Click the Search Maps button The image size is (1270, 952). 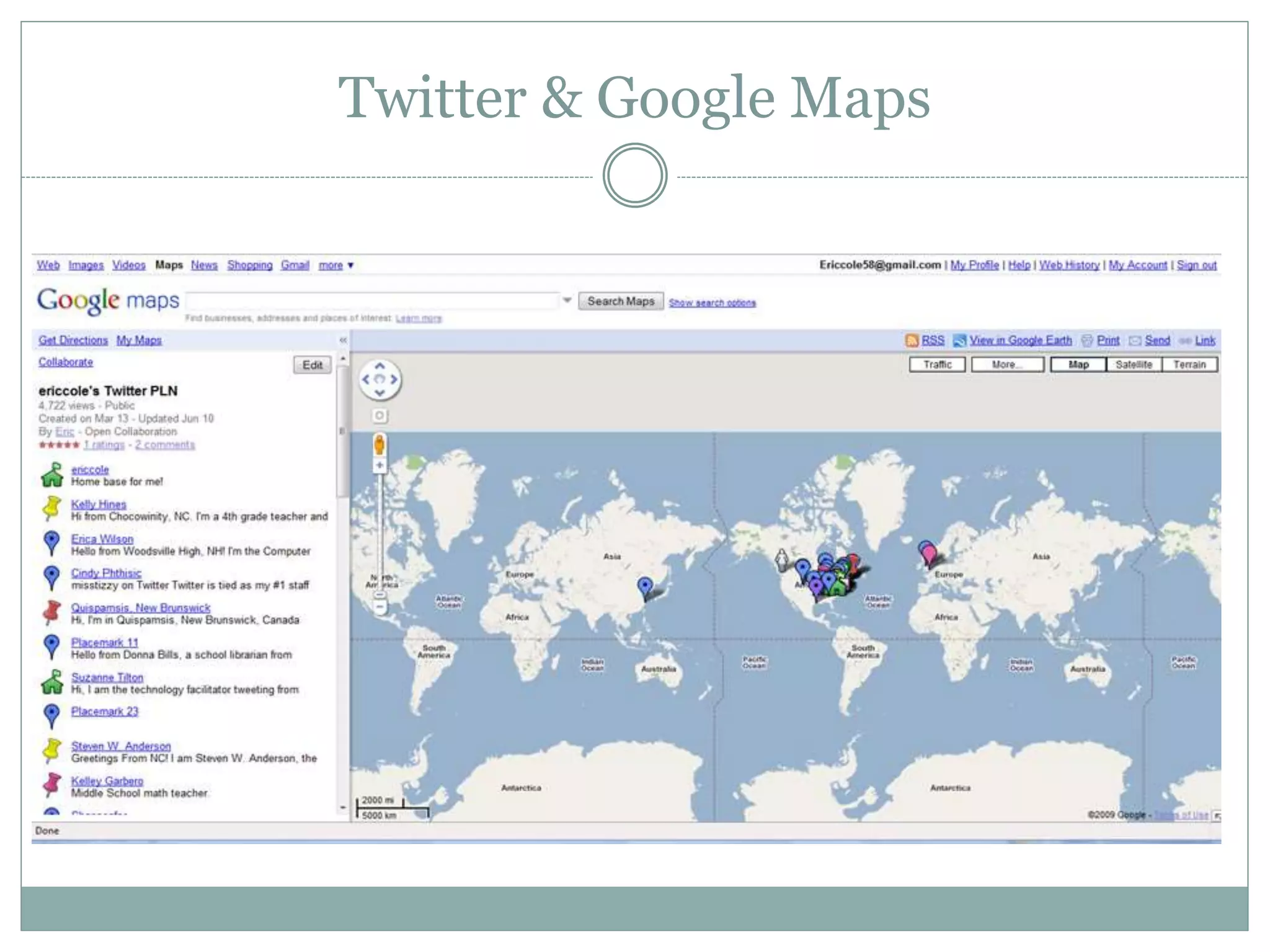coord(621,301)
